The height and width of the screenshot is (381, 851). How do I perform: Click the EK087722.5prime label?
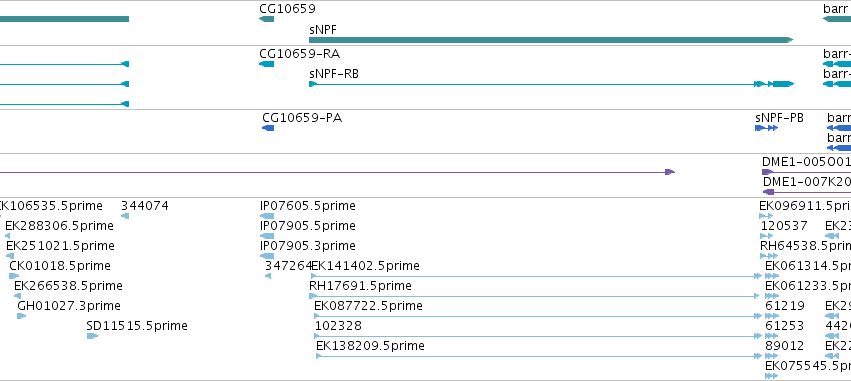368,306
